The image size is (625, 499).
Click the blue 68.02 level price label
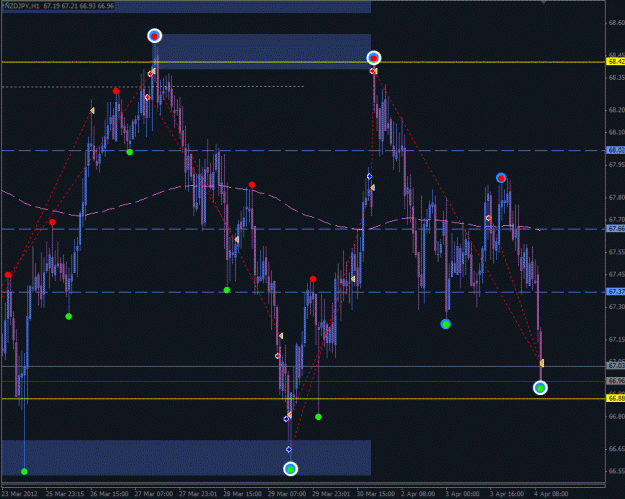coord(615,150)
